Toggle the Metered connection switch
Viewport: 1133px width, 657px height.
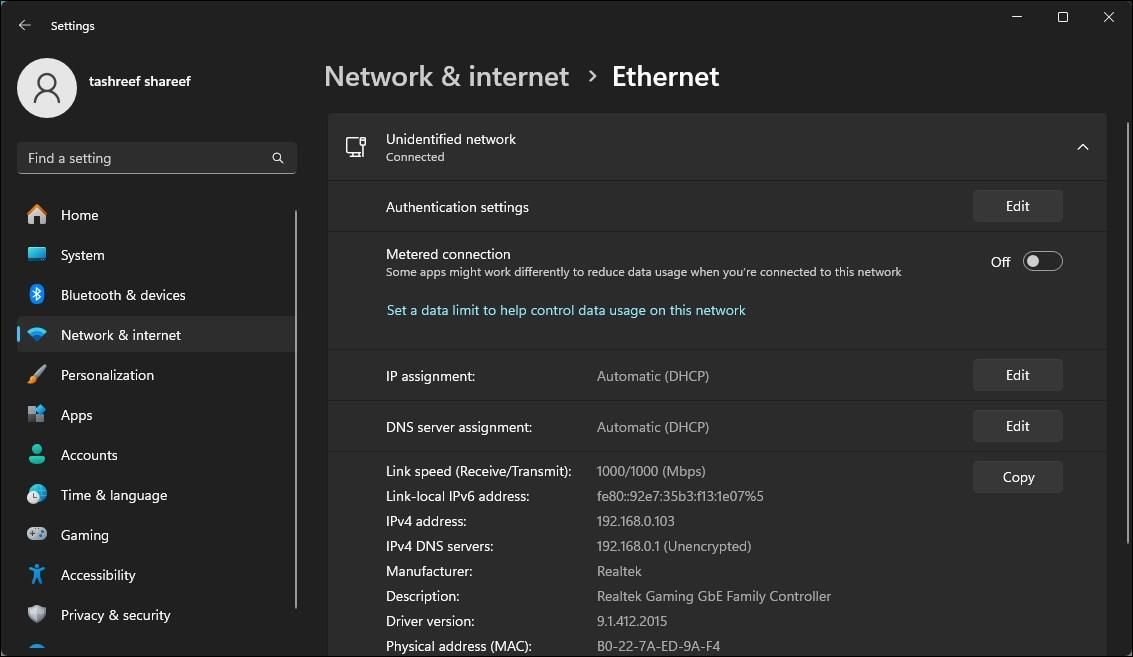pyautogui.click(x=1042, y=261)
